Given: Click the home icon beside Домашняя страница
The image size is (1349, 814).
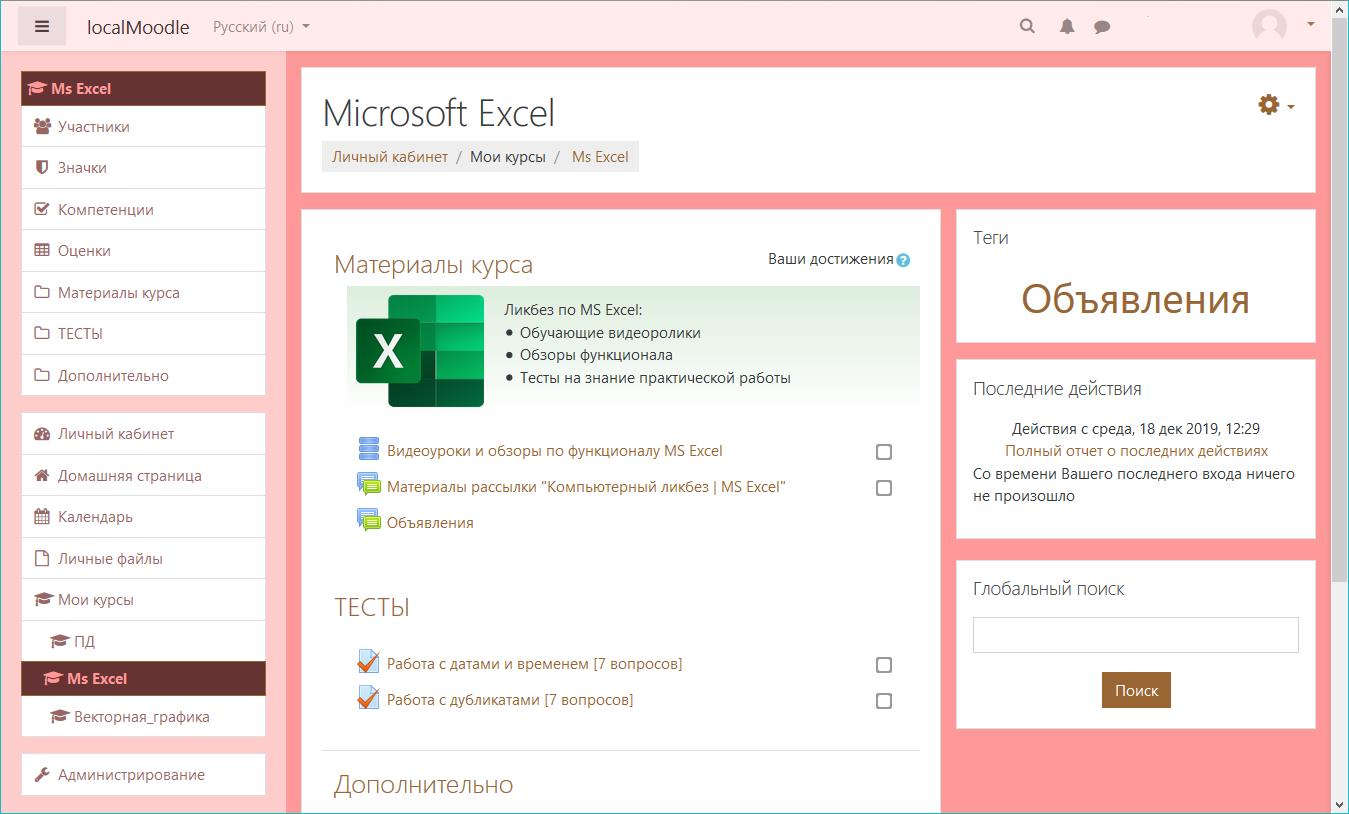Looking at the screenshot, I should [42, 476].
